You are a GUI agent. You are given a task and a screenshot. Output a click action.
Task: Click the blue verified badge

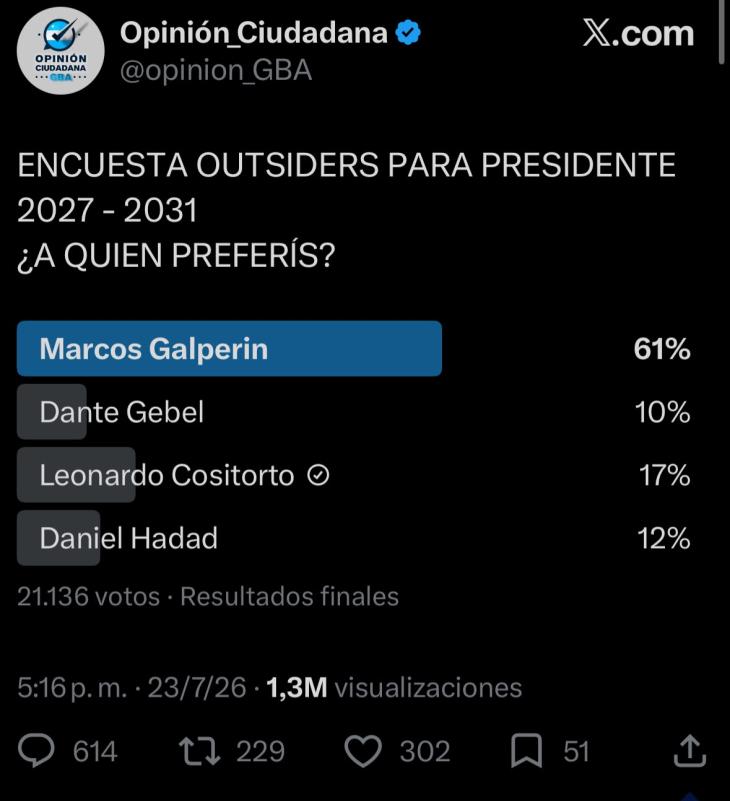tap(408, 33)
